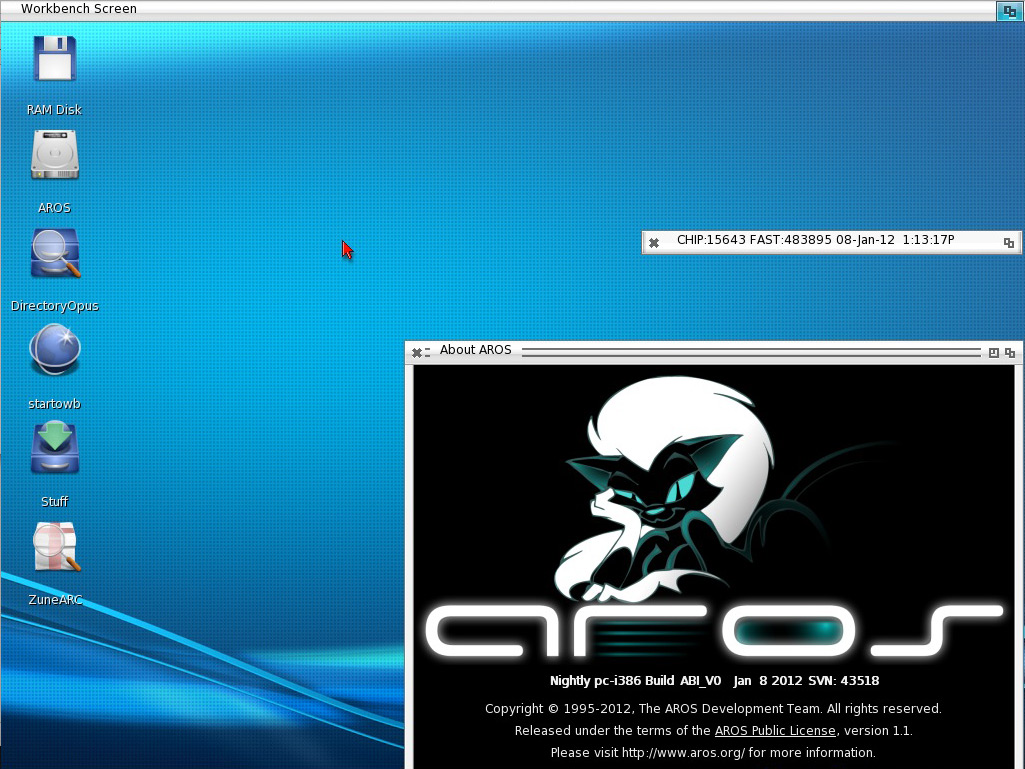Click the screen depth gadget in the Workbench title bar

[x=1009, y=10]
